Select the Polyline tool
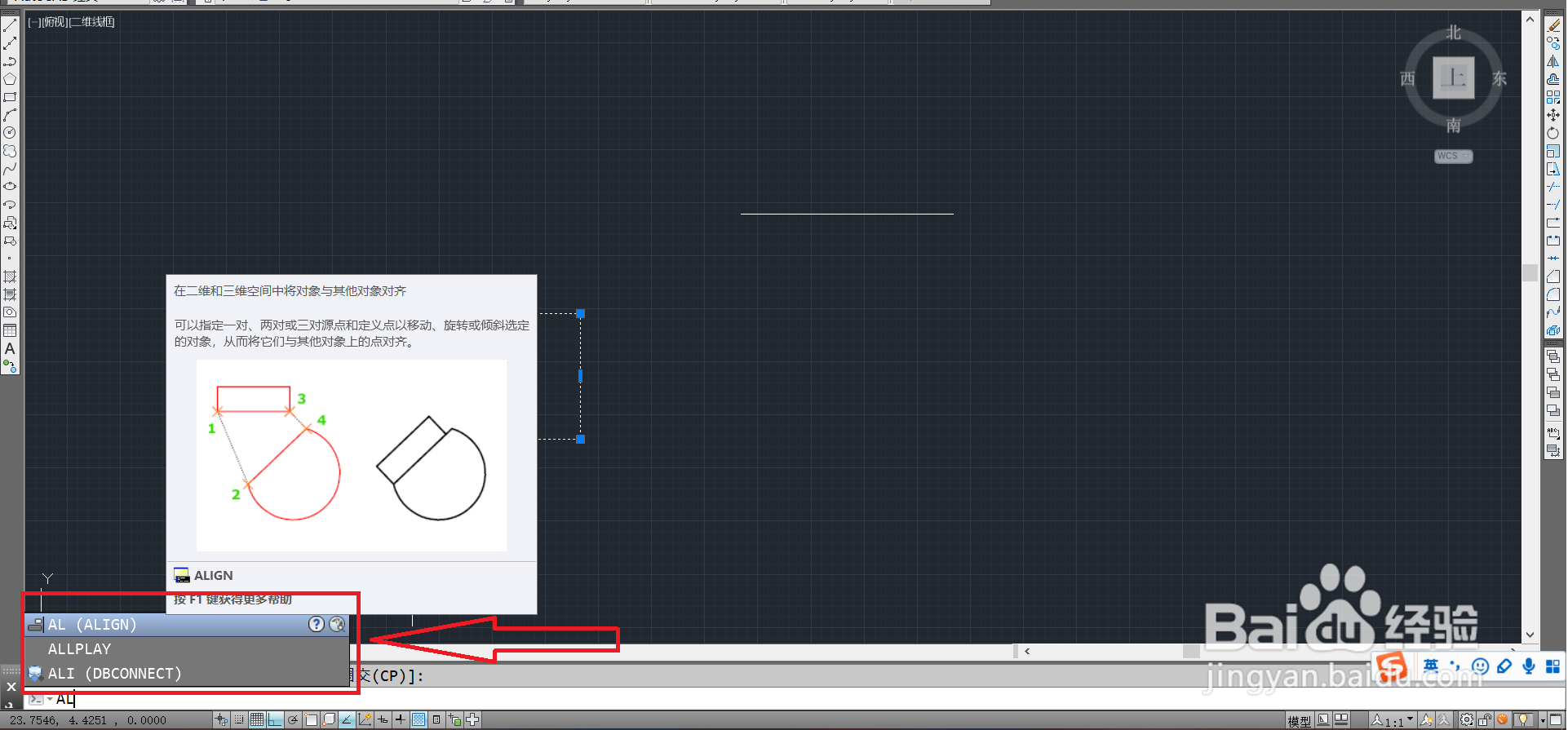Viewport: 1568px width, 730px height. point(10,61)
